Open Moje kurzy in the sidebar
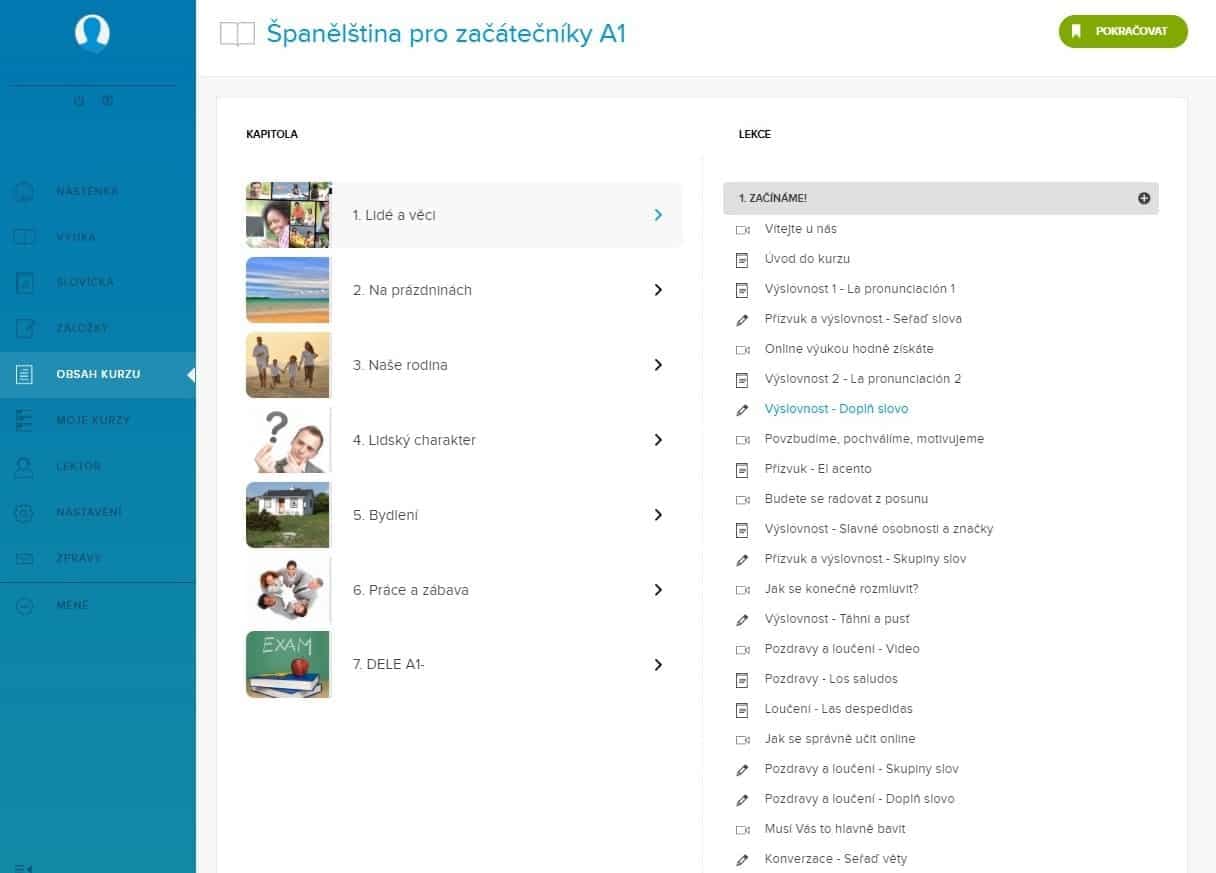Image resolution: width=1216 pixels, height=873 pixels. (x=98, y=421)
